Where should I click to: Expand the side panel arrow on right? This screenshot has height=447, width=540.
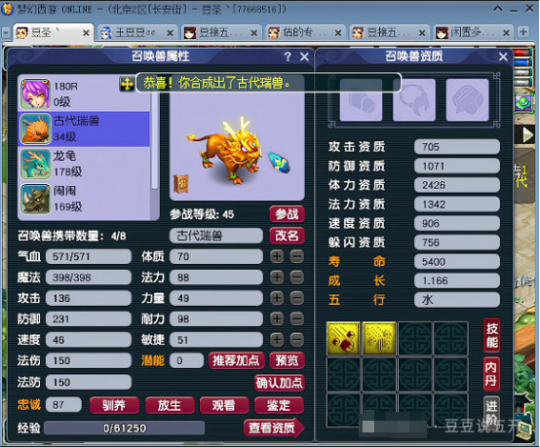pos(527,135)
